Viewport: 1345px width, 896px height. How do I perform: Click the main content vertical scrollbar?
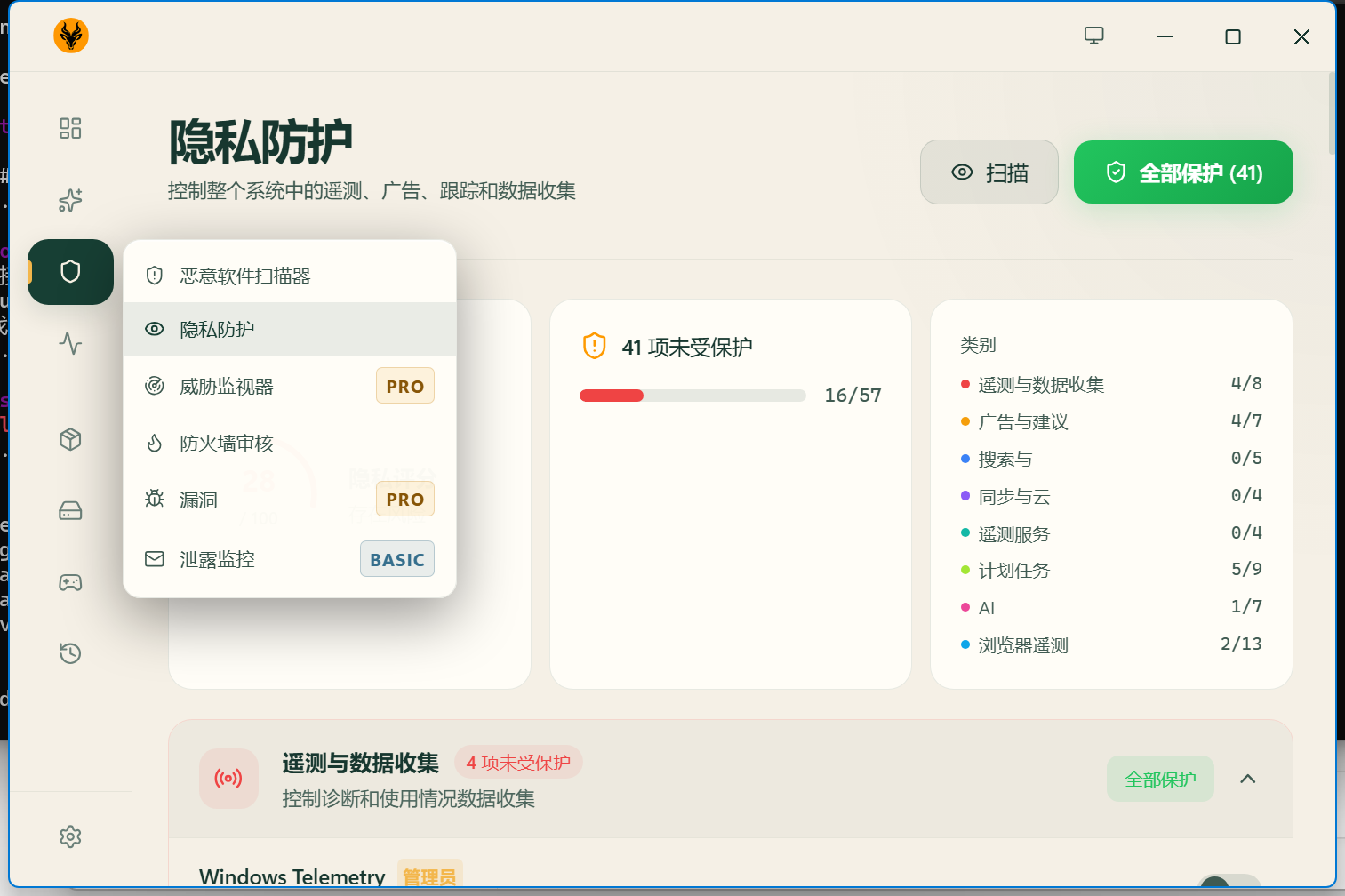[x=1331, y=114]
